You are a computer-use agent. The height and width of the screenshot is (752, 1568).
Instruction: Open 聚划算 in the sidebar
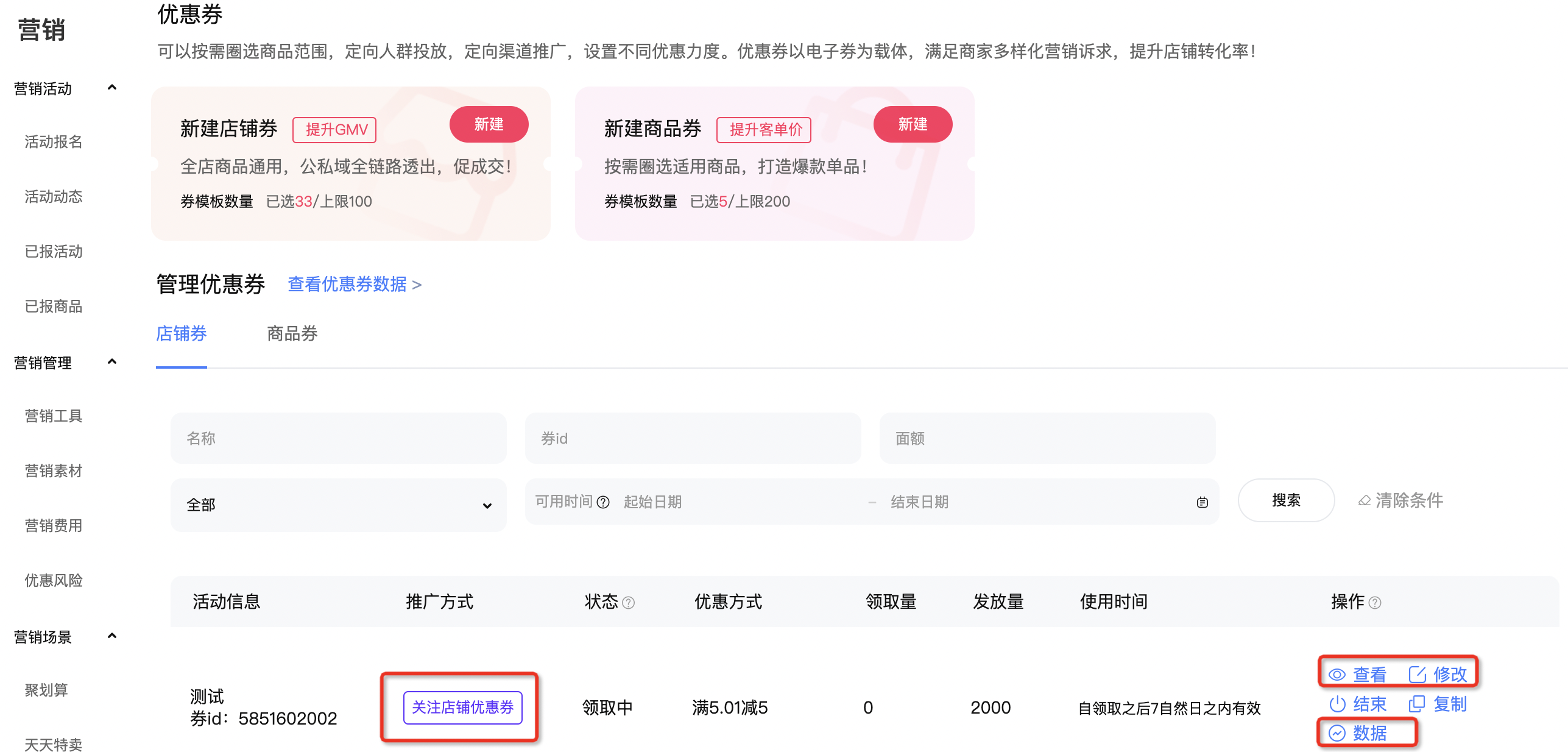click(46, 690)
